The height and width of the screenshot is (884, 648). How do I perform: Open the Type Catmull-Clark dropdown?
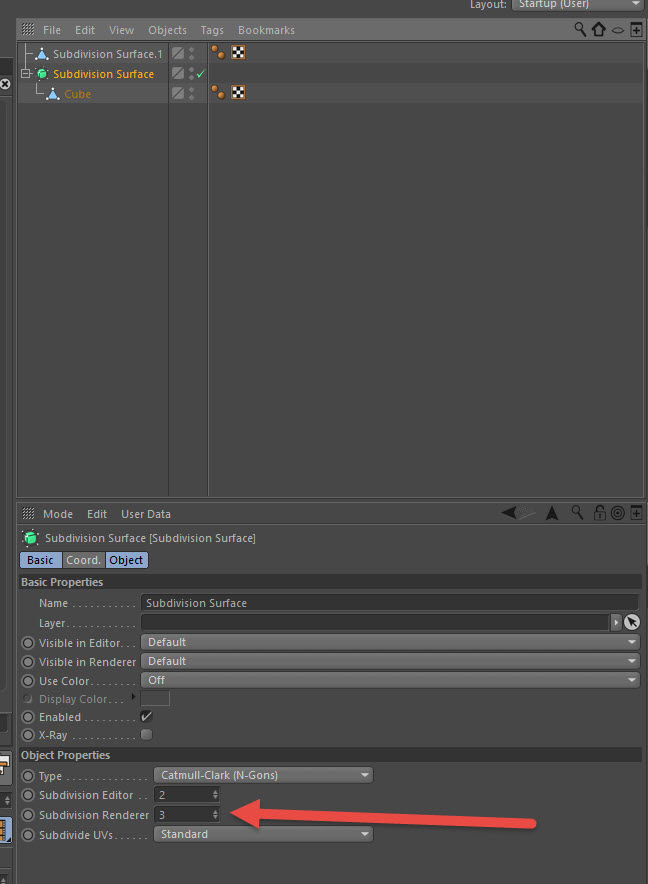263,775
